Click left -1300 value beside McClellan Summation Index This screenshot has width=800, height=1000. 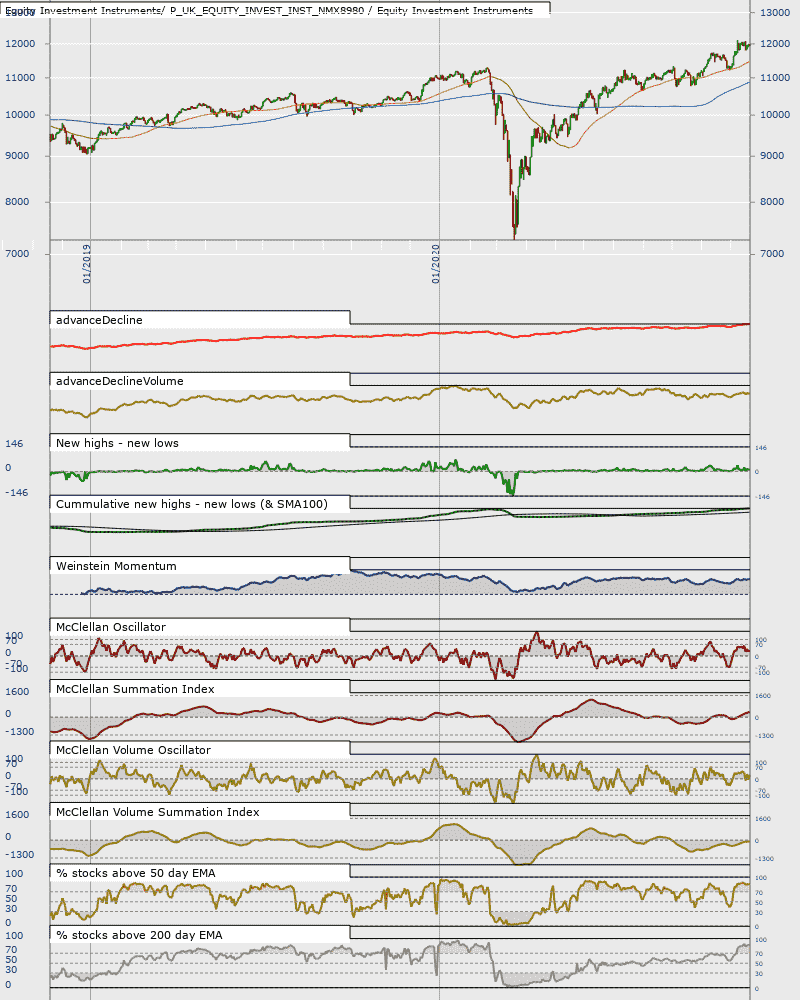(x=20, y=732)
